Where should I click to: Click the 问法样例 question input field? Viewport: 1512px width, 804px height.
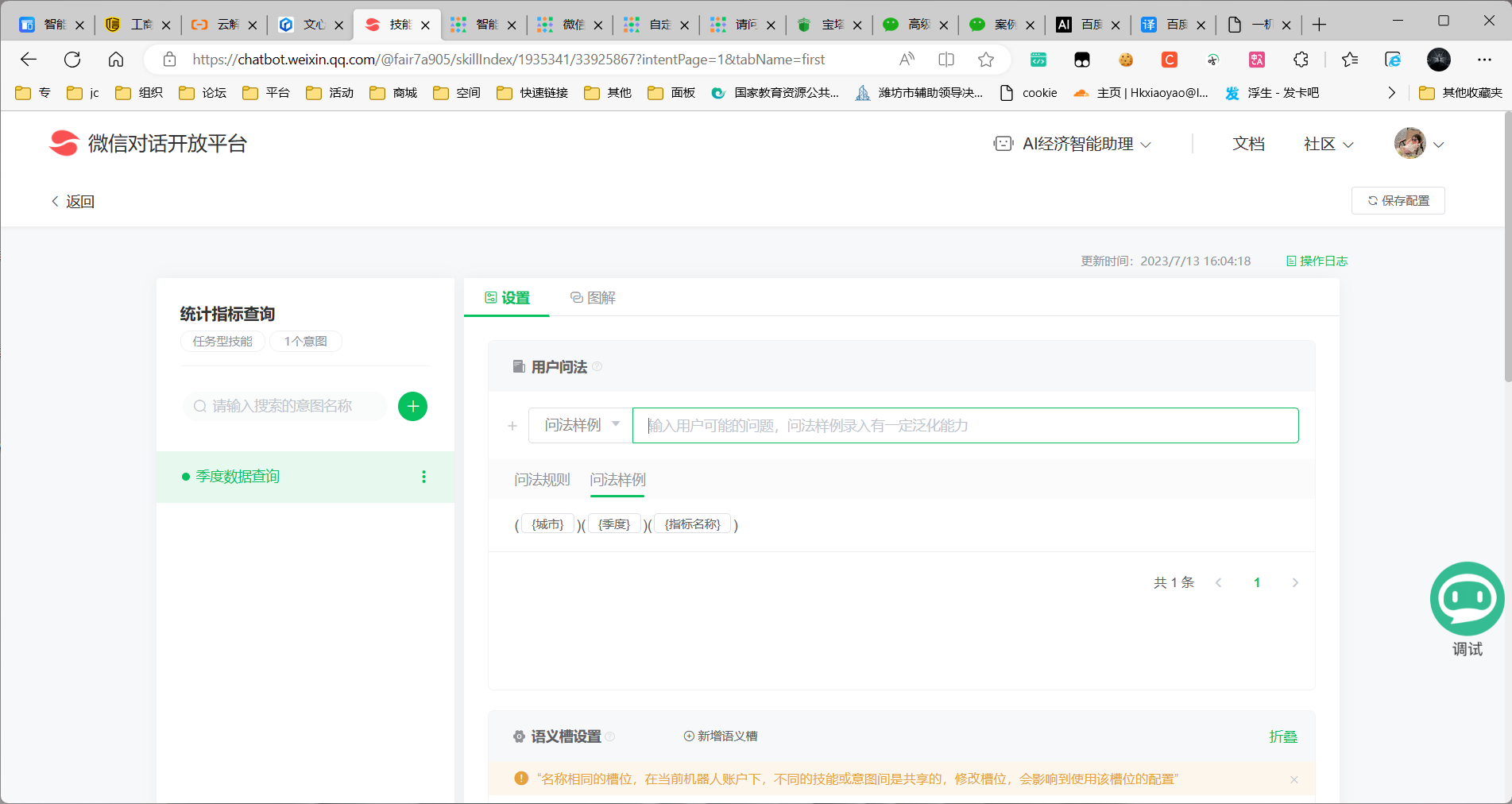pos(965,426)
